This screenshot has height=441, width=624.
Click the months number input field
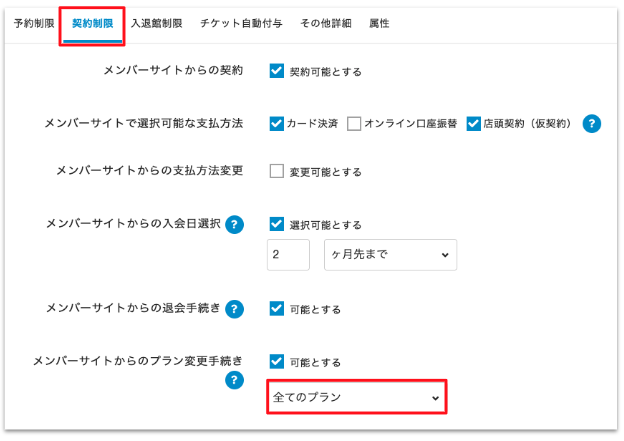coord(288,255)
